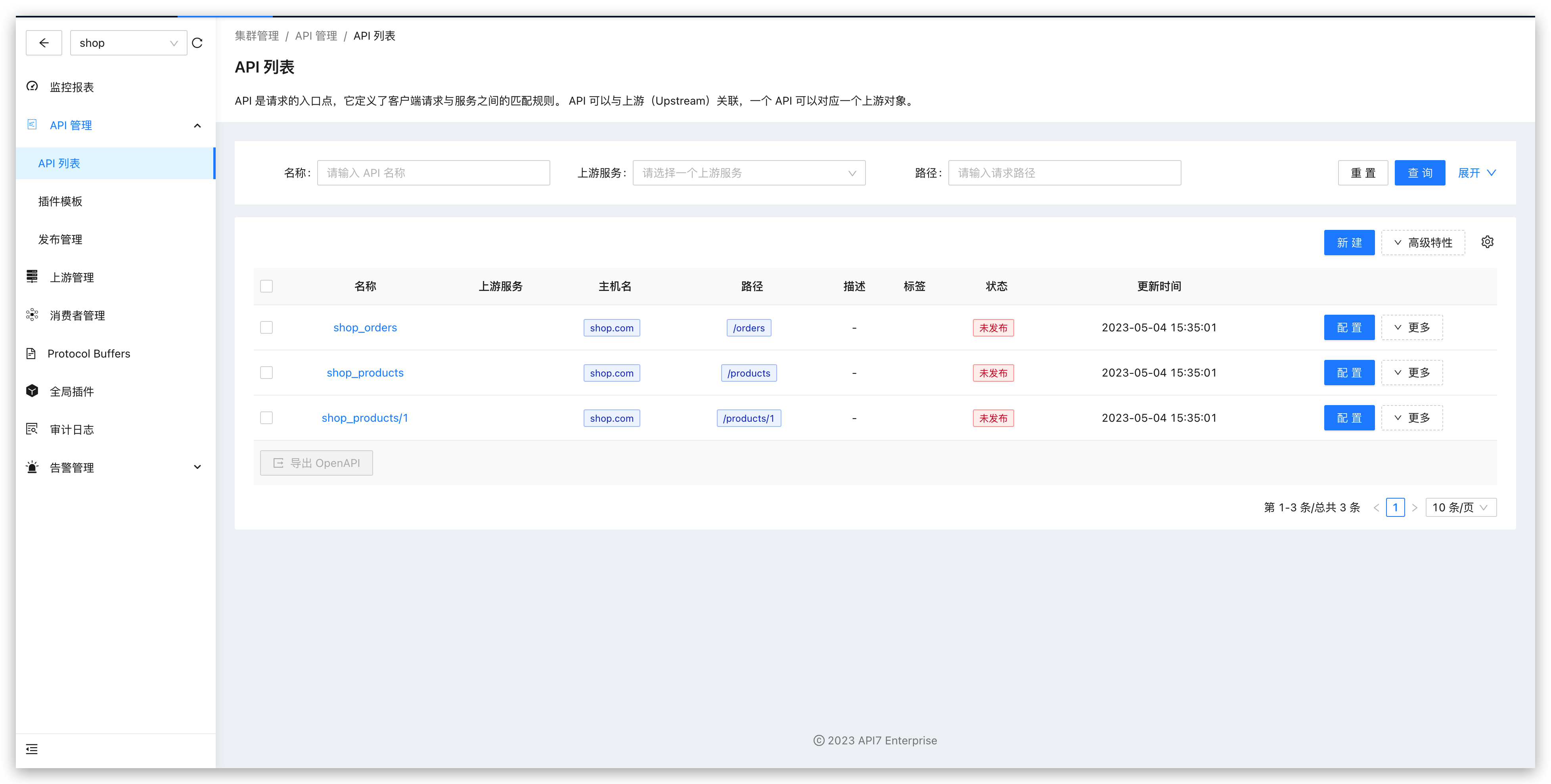The height and width of the screenshot is (784, 1551).
Task: Click the back arrow button
Action: tap(44, 43)
